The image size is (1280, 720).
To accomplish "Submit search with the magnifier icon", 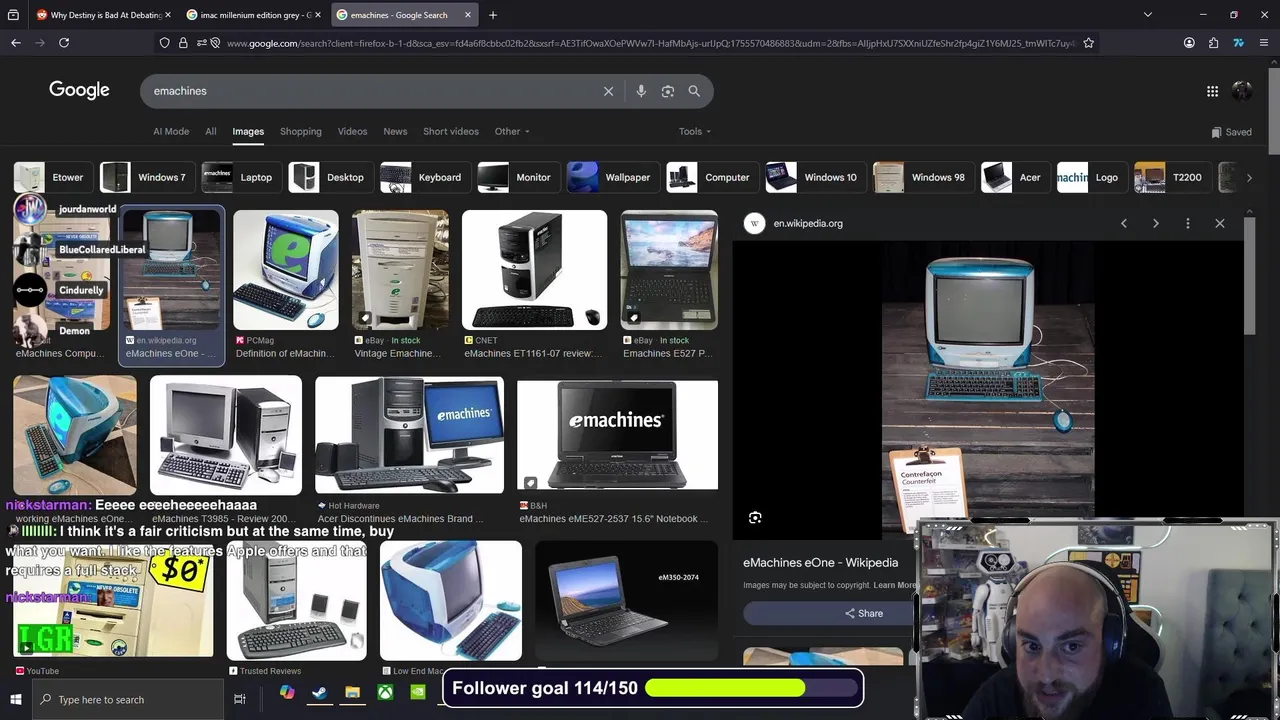I will (694, 91).
